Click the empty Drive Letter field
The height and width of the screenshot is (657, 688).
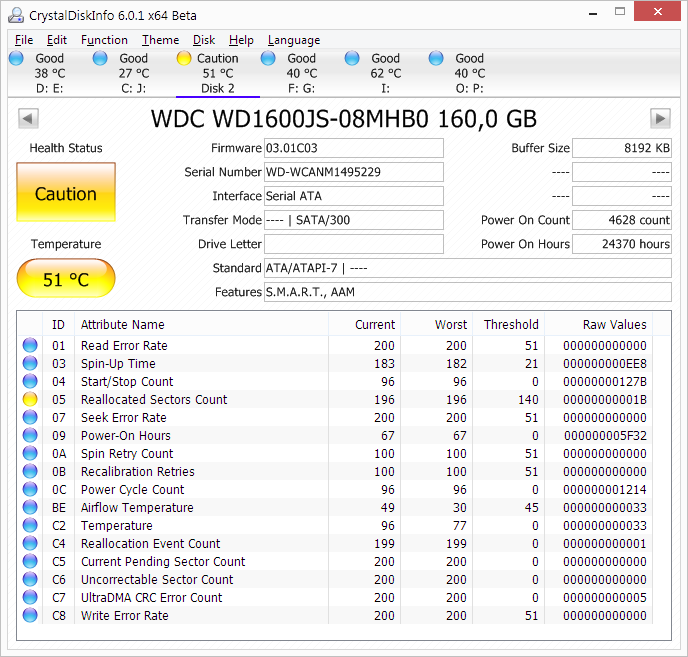[x=354, y=244]
